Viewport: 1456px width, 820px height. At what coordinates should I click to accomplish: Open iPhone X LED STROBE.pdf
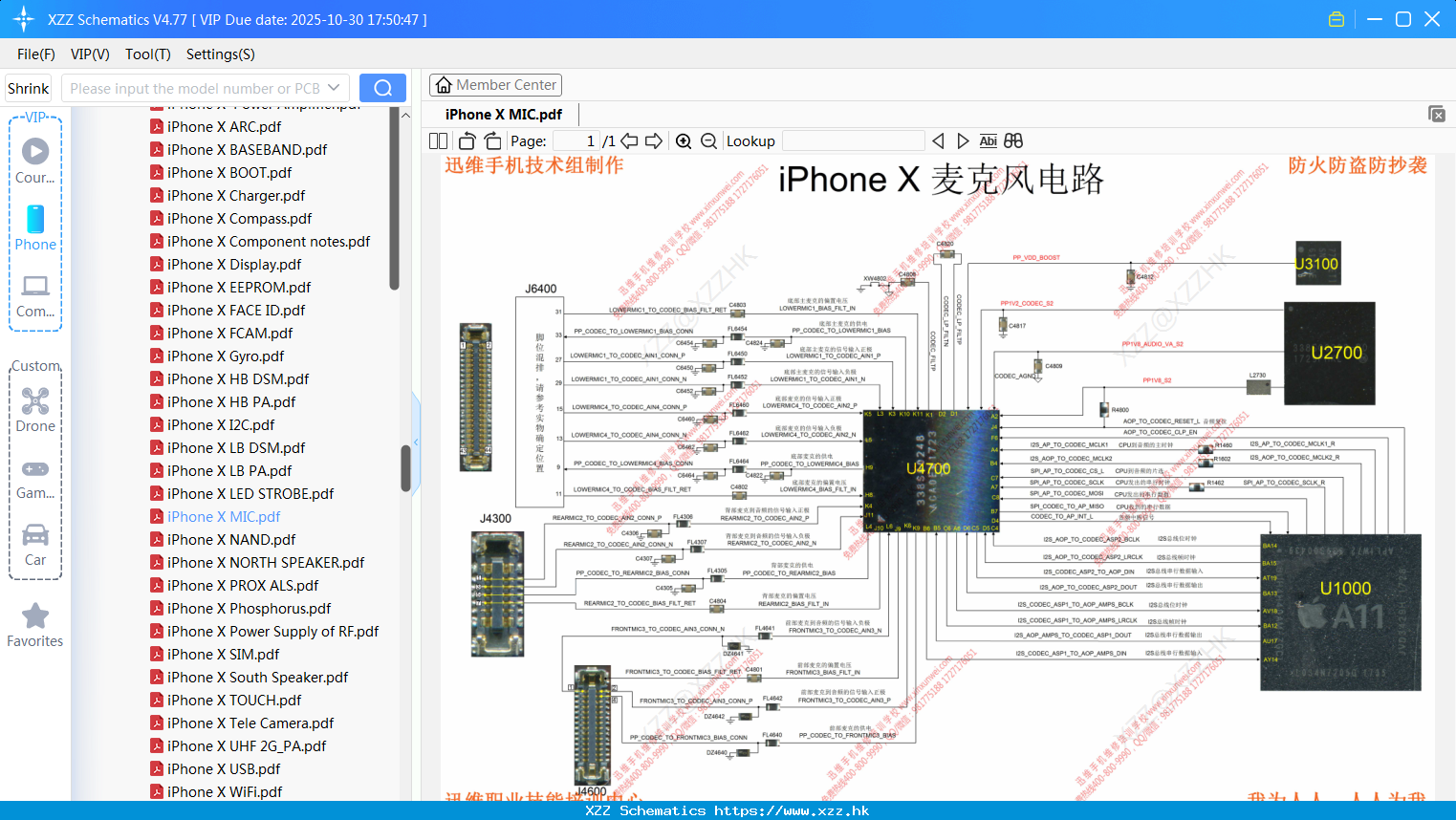click(250, 493)
